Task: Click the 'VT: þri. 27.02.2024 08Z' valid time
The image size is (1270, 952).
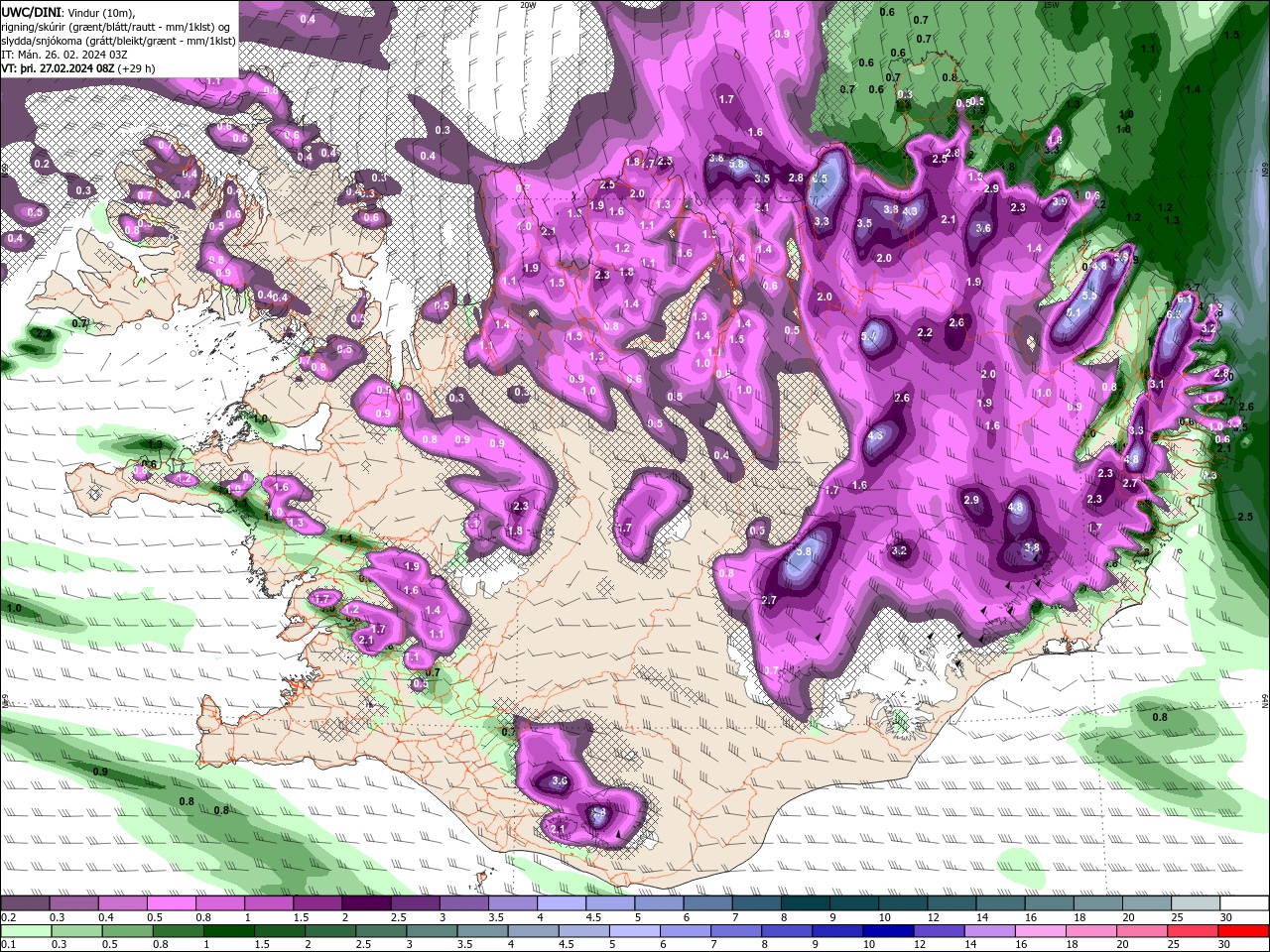Action: [58, 68]
